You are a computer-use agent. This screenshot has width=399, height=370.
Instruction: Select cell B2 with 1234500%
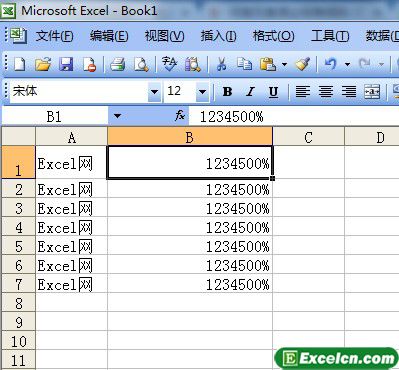pos(190,189)
